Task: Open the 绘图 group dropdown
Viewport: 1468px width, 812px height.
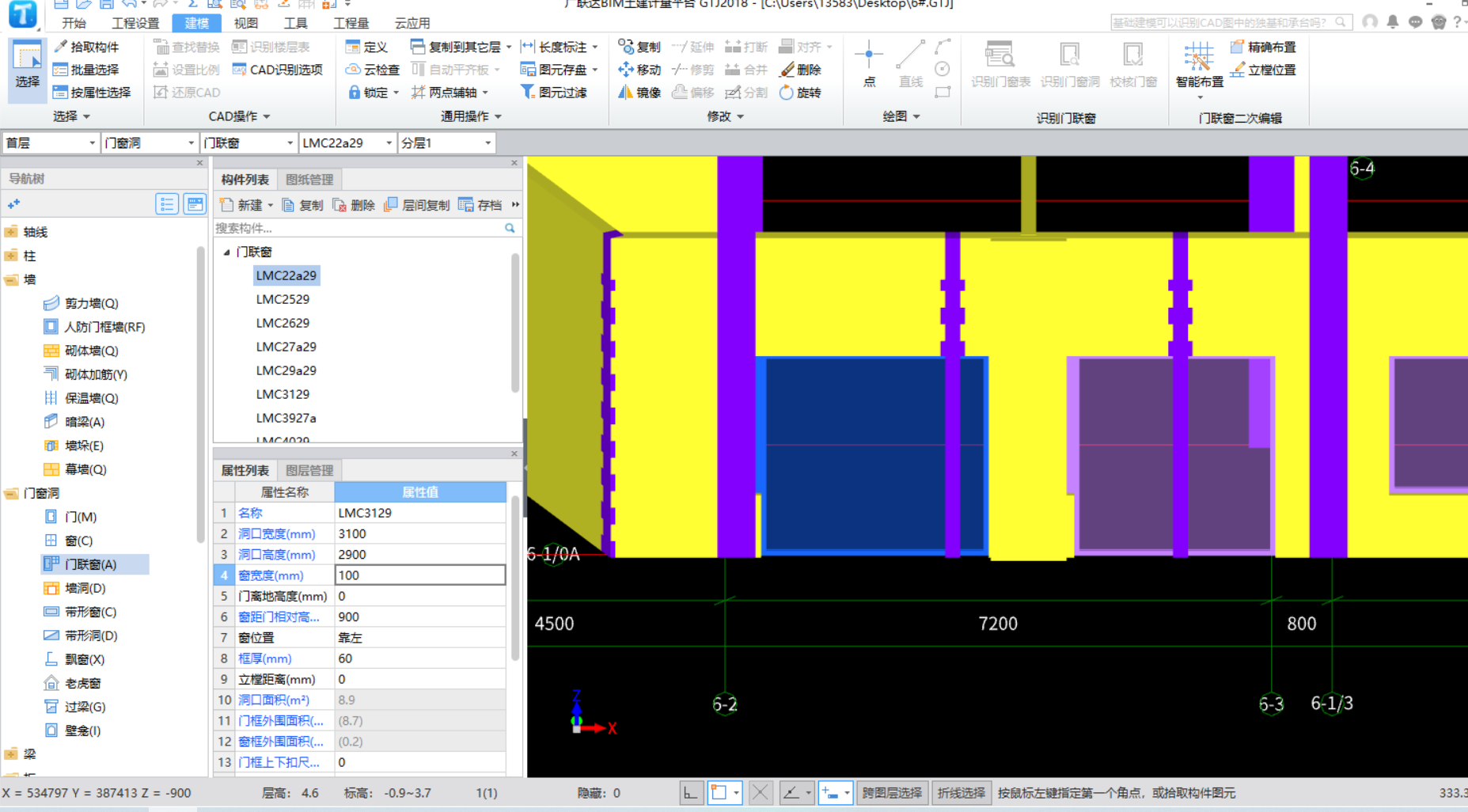Action: pos(916,116)
